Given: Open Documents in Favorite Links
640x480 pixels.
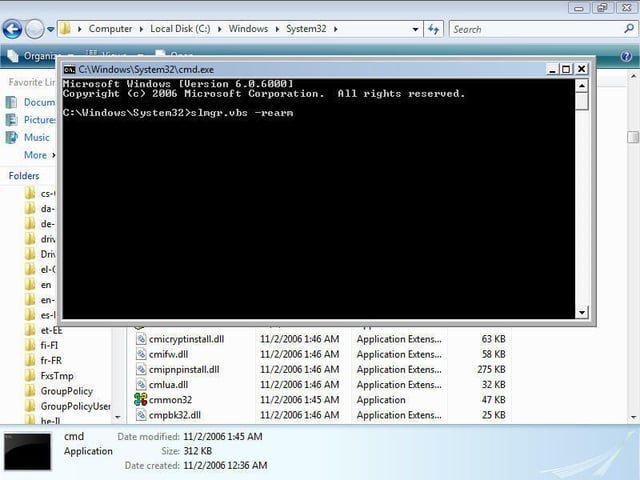Looking at the screenshot, I should point(39,102).
